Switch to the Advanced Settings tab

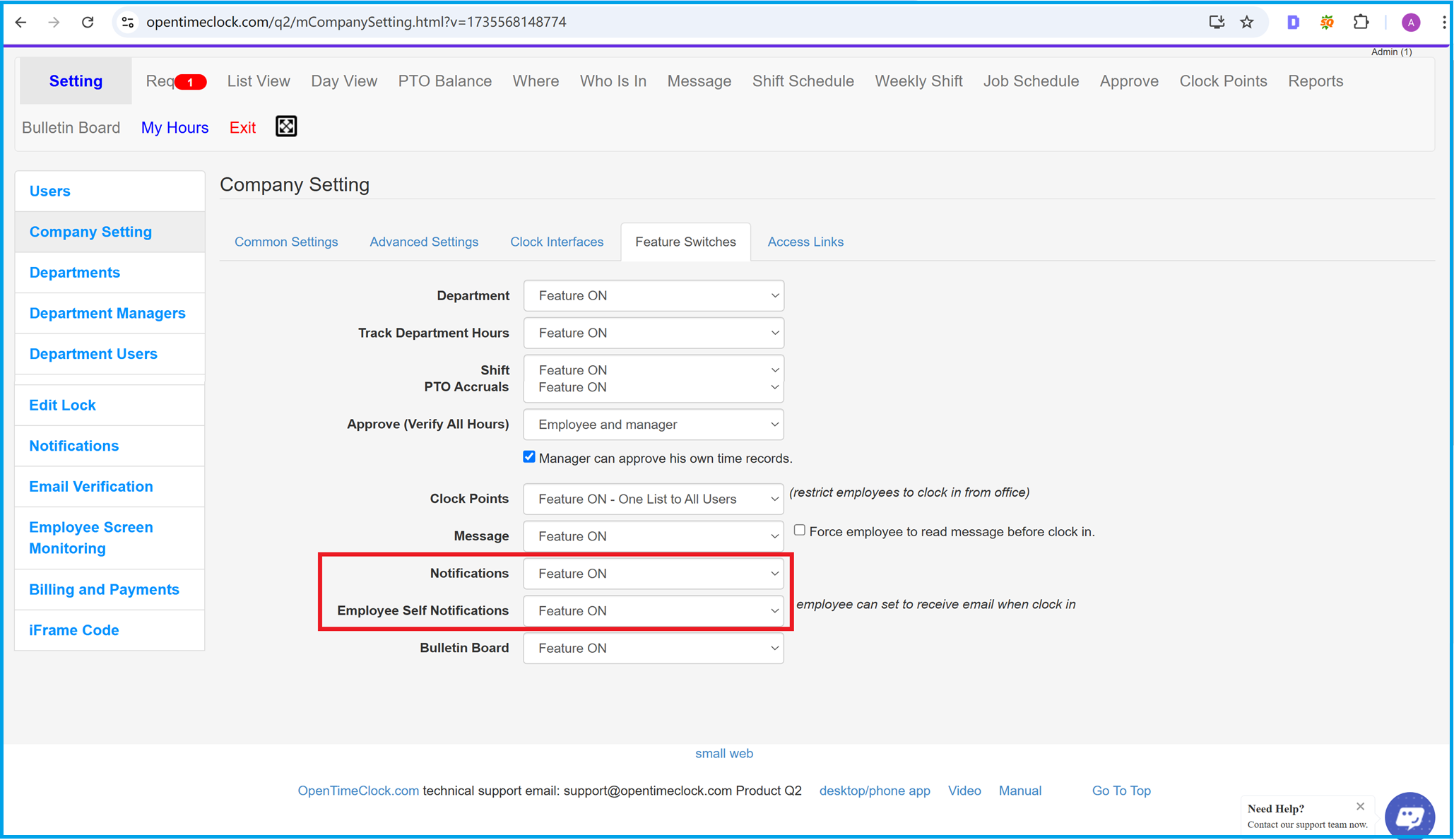pos(425,242)
